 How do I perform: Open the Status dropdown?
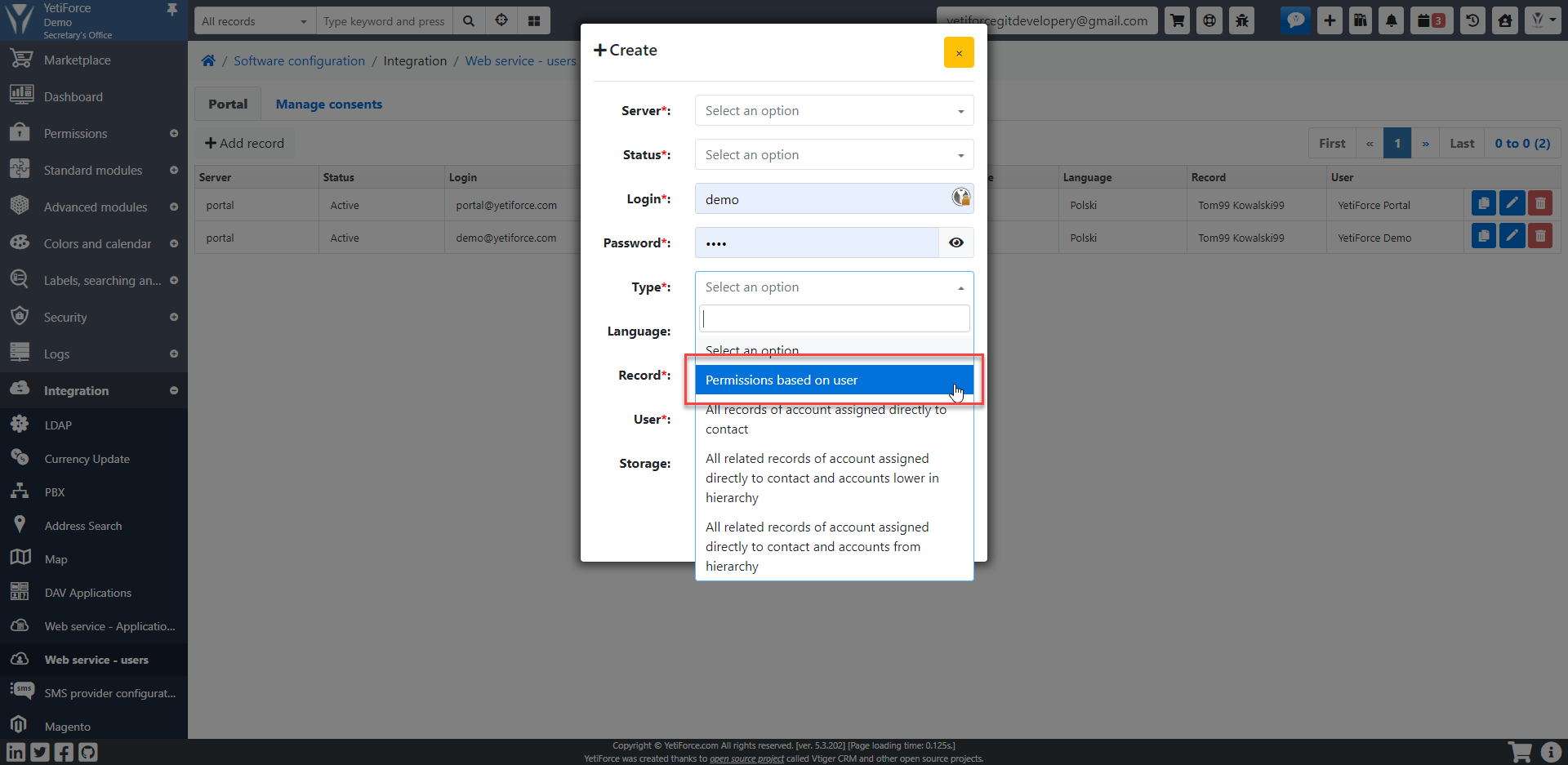pyautogui.click(x=834, y=154)
